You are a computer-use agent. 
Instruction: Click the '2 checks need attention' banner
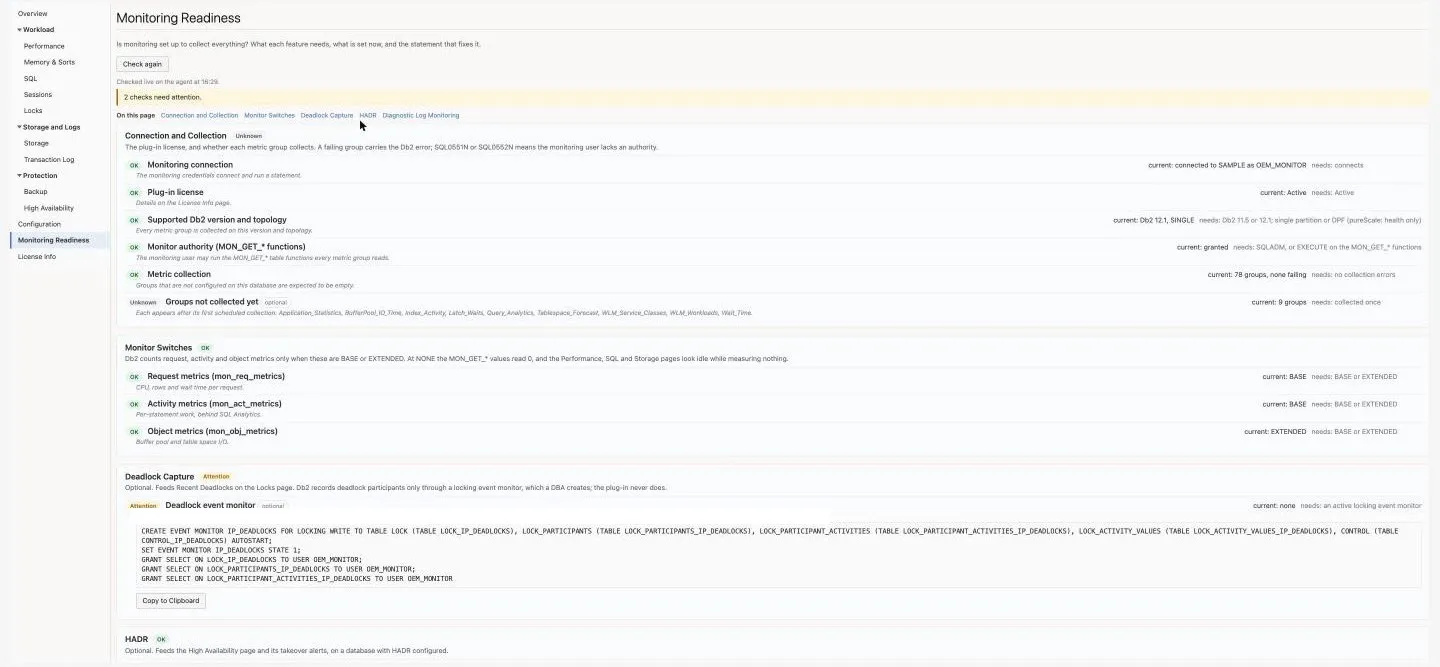774,97
